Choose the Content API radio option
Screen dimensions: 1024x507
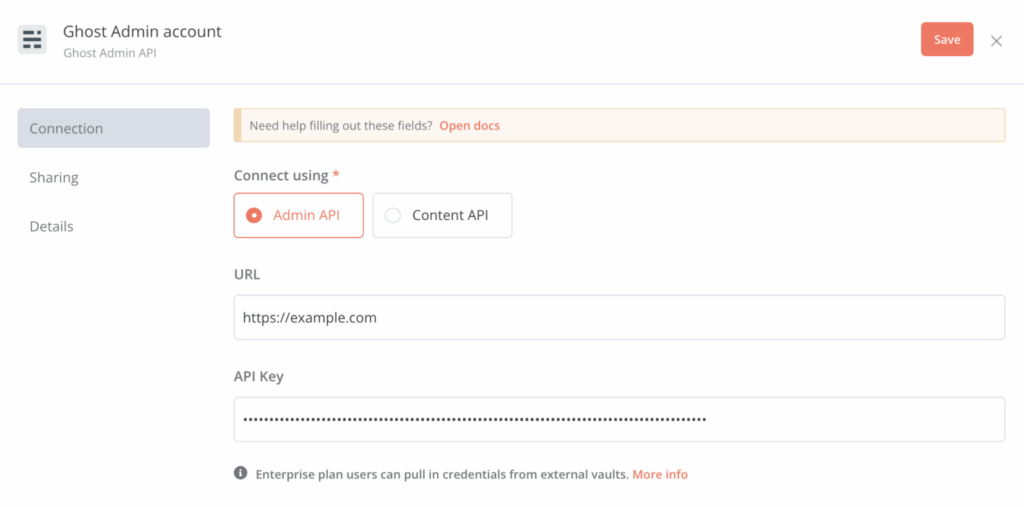coord(442,215)
